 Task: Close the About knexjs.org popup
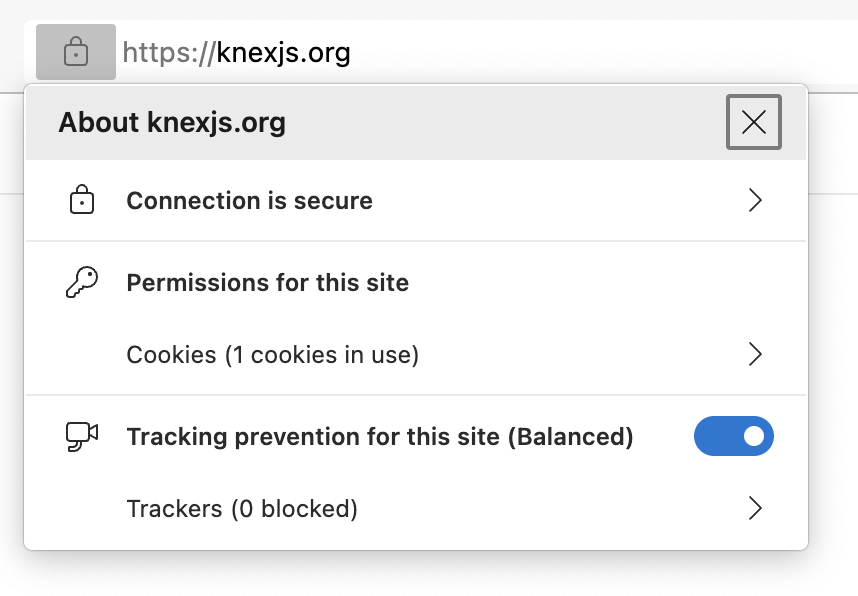(753, 122)
